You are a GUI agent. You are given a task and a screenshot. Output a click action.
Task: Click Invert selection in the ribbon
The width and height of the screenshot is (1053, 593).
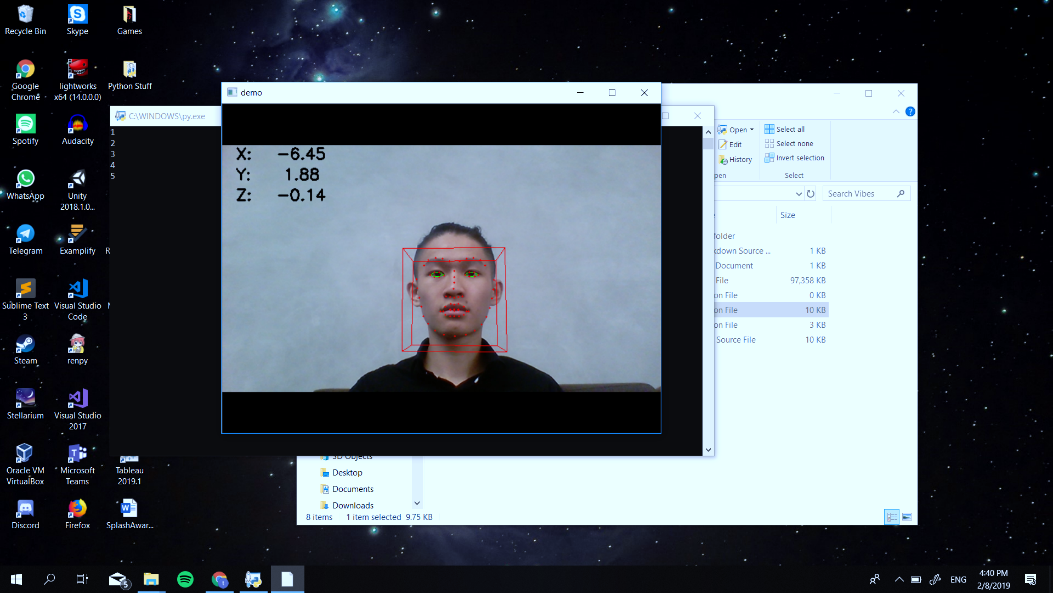(794, 158)
